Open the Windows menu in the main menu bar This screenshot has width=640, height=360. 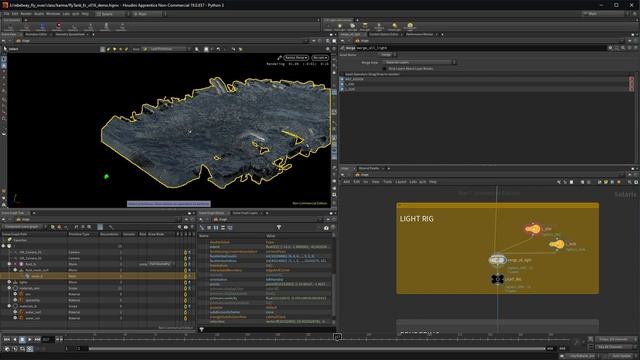point(53,14)
